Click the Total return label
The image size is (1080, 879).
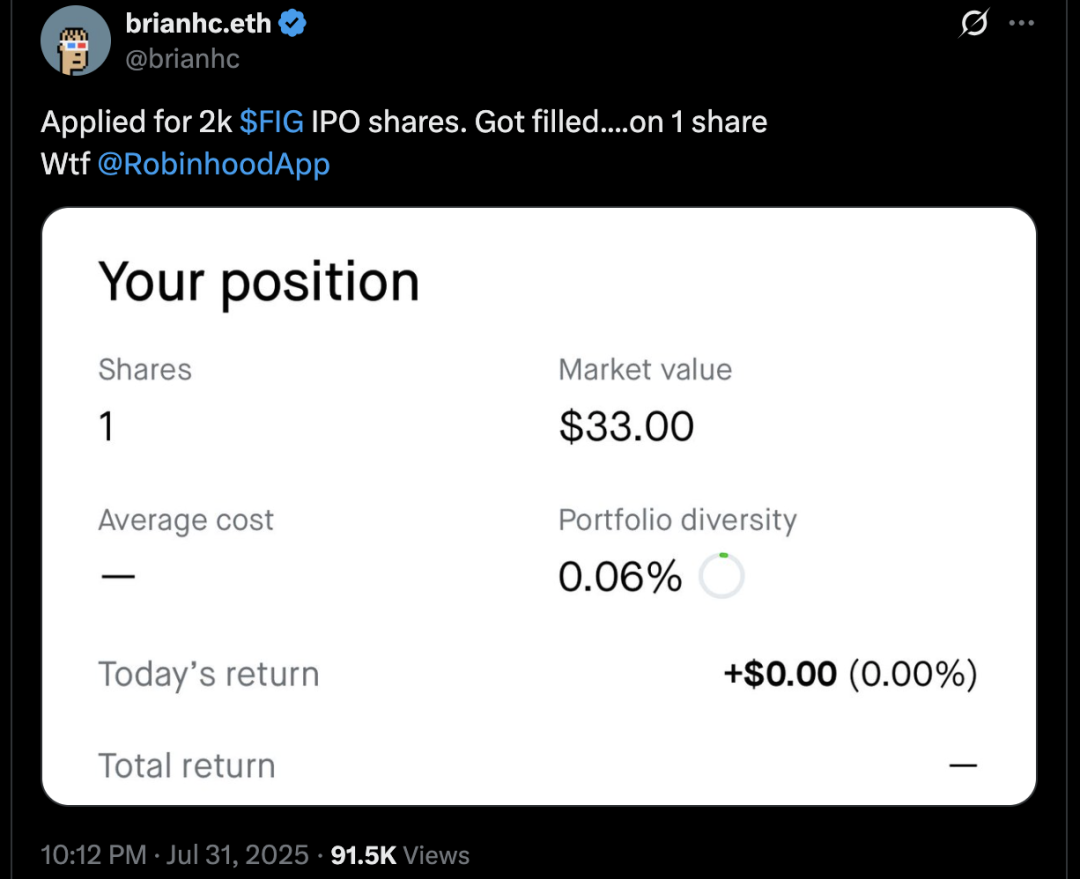pyautogui.click(x=187, y=766)
